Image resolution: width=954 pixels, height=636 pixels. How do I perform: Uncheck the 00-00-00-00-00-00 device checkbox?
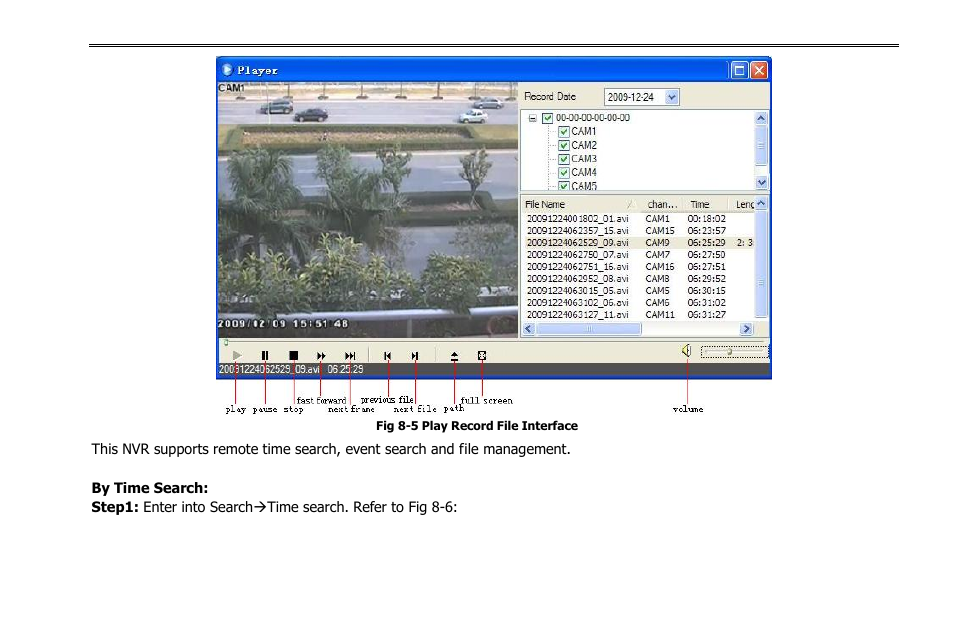(548, 118)
